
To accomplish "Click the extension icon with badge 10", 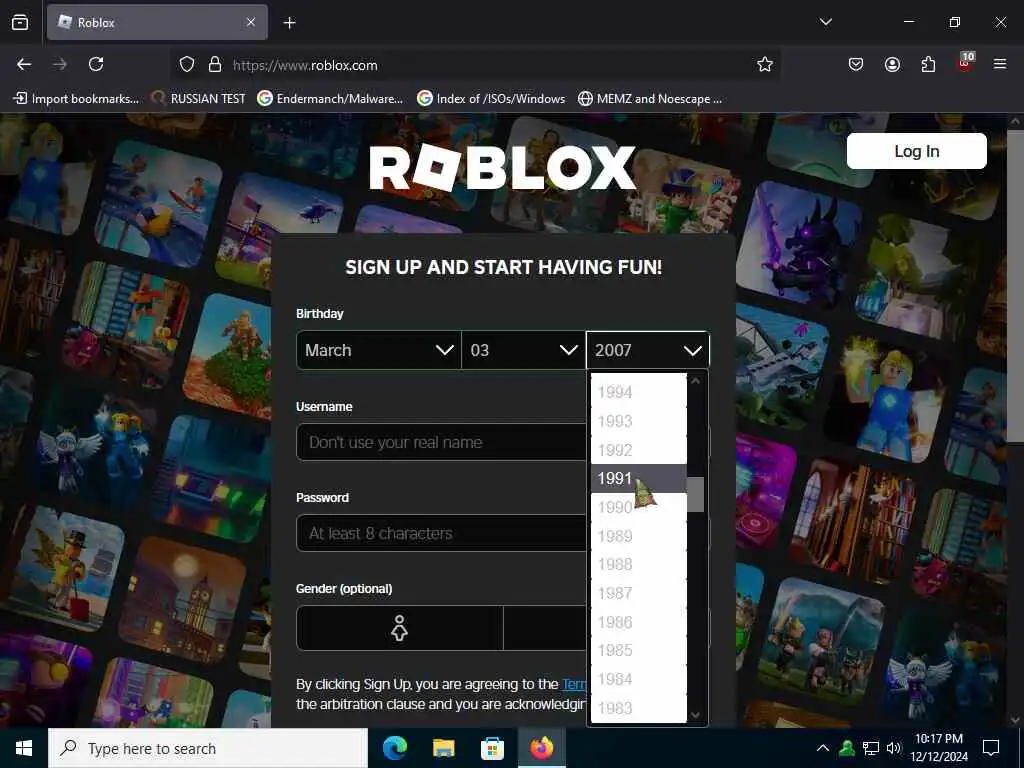I will [965, 63].
